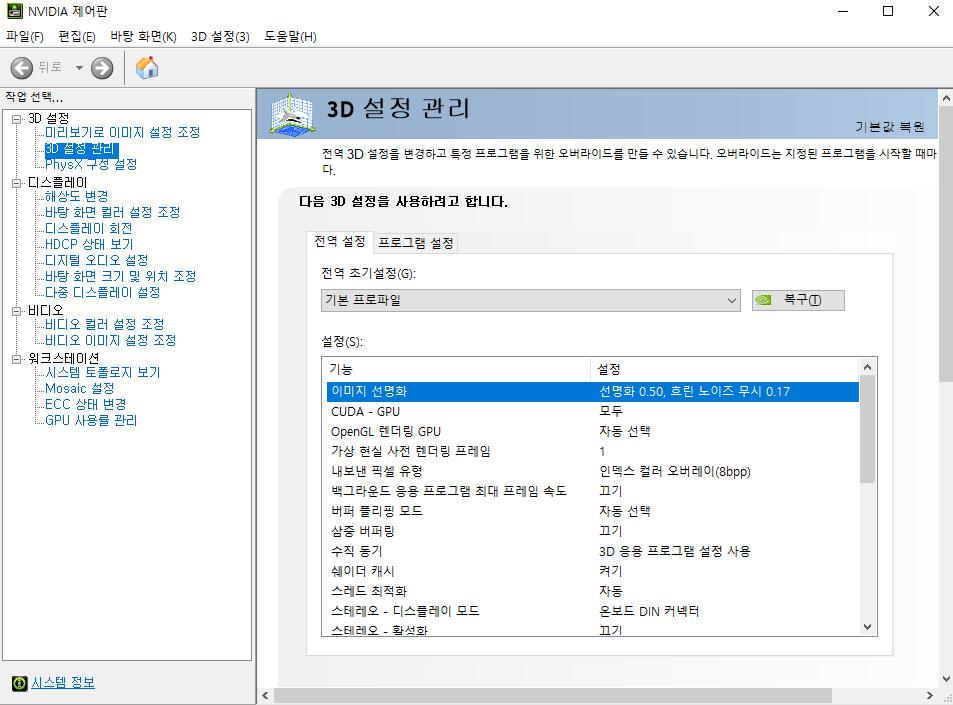
Task: Select 백그라운드 응용 프로그램 최대 프레임 속도 row
Action: click(593, 491)
